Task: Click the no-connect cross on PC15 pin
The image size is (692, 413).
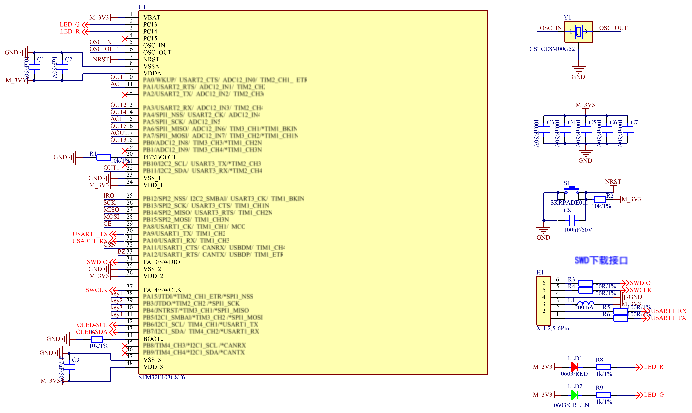Action: click(x=125, y=39)
